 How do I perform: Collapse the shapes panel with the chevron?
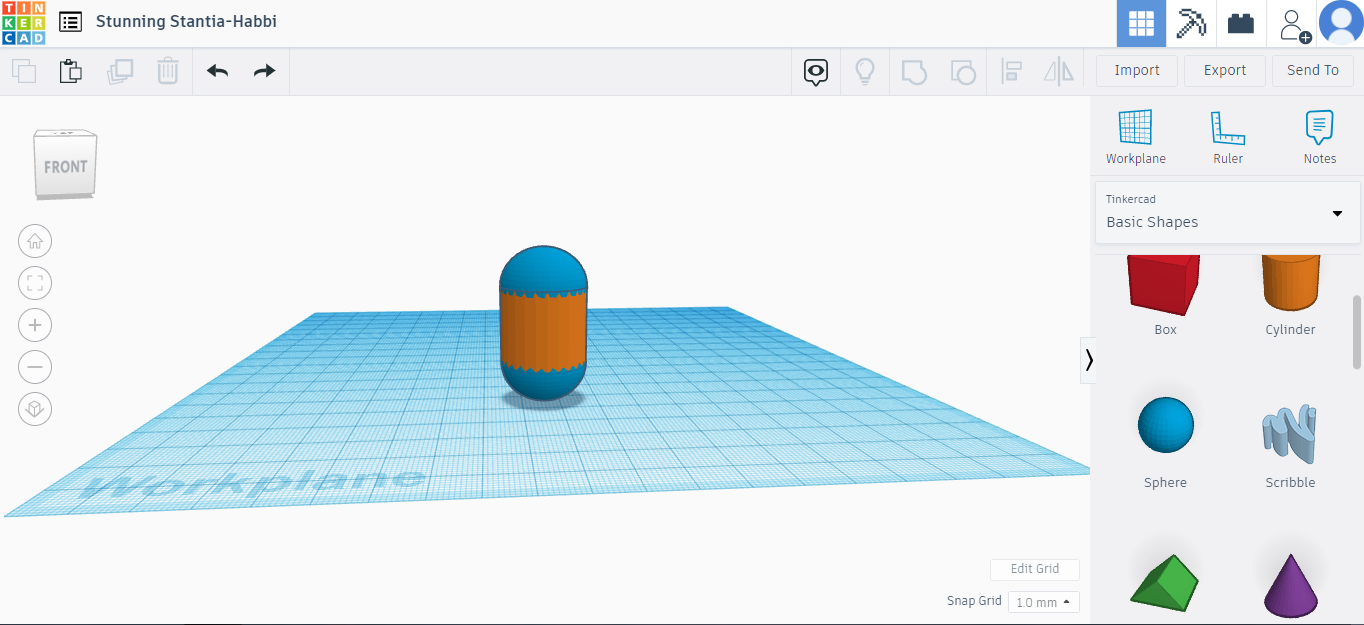point(1089,360)
